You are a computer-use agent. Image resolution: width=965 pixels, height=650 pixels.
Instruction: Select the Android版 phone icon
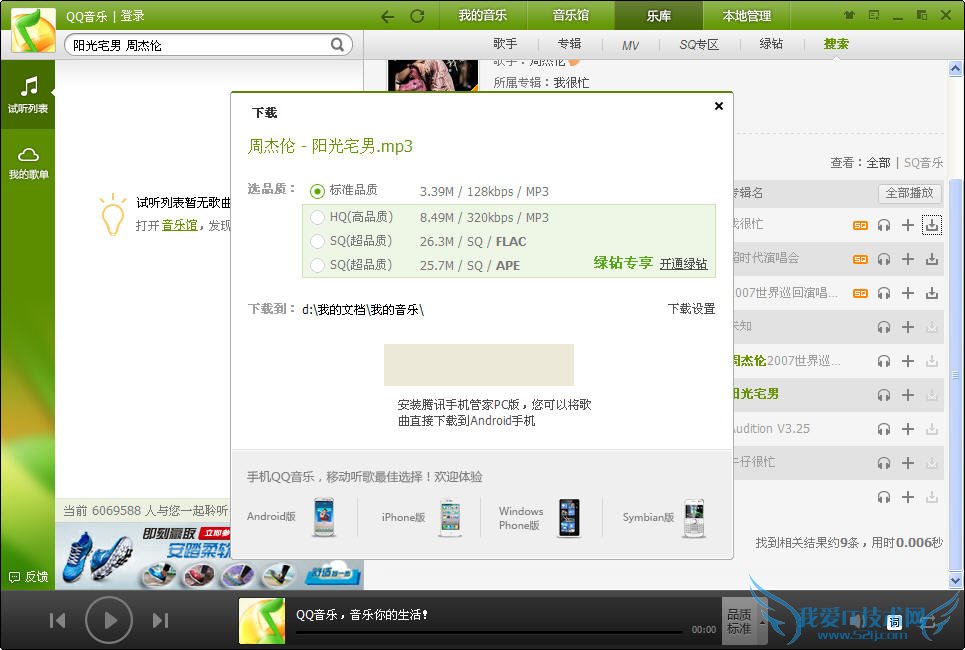[x=324, y=517]
